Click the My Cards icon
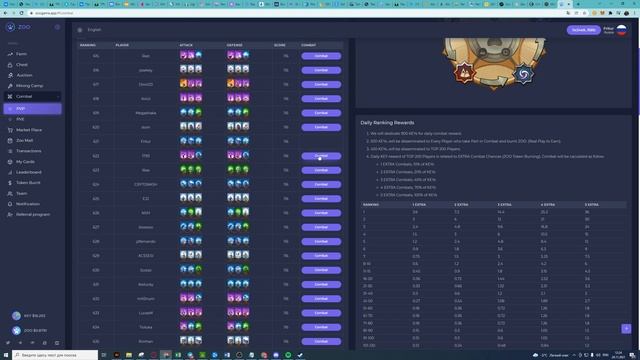 (10, 162)
